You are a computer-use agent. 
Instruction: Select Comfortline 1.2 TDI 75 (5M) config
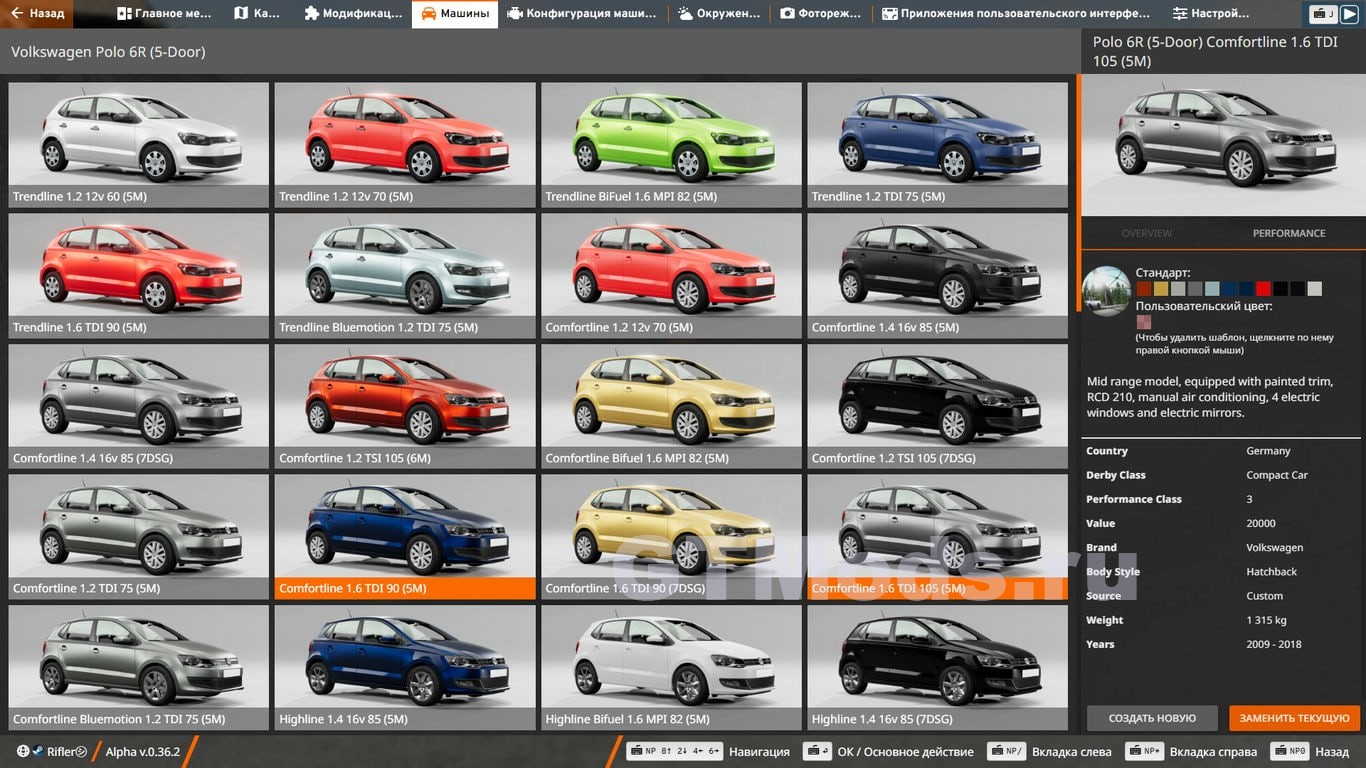point(139,536)
